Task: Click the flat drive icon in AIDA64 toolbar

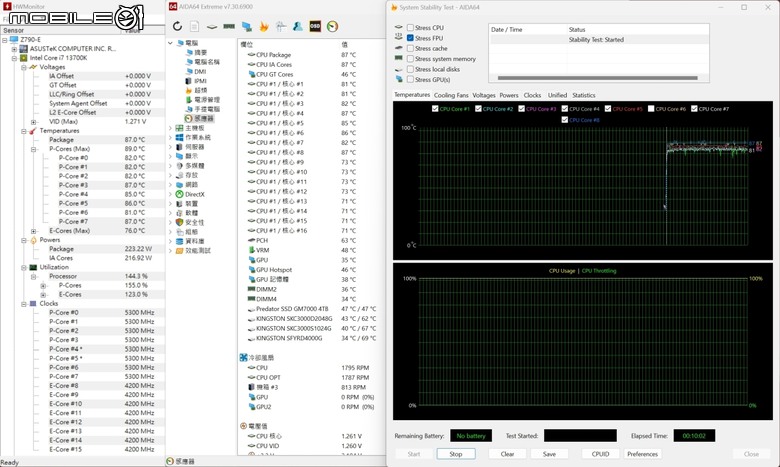Action: (x=212, y=26)
